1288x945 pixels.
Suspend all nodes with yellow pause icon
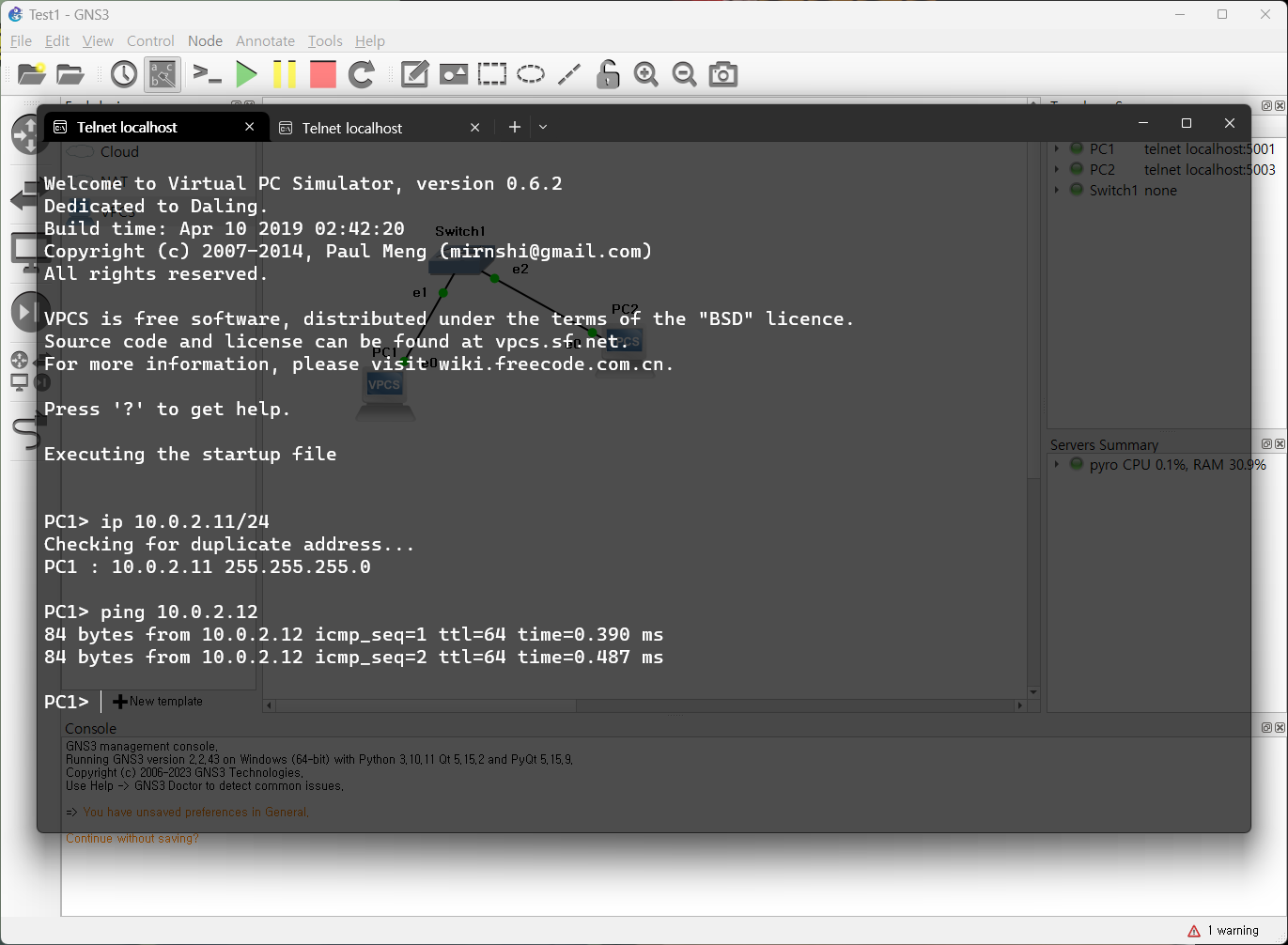point(285,74)
